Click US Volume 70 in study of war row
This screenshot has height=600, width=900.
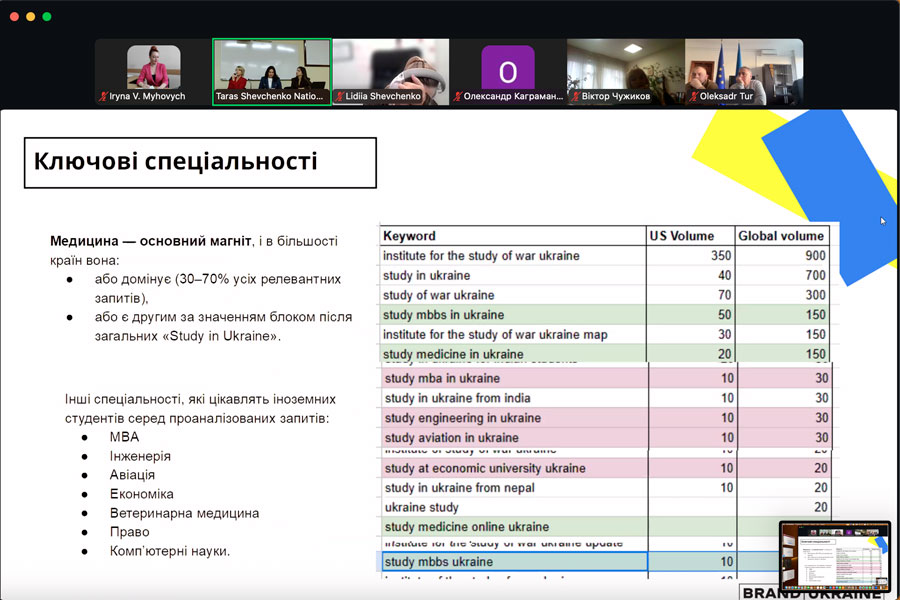click(x=724, y=295)
